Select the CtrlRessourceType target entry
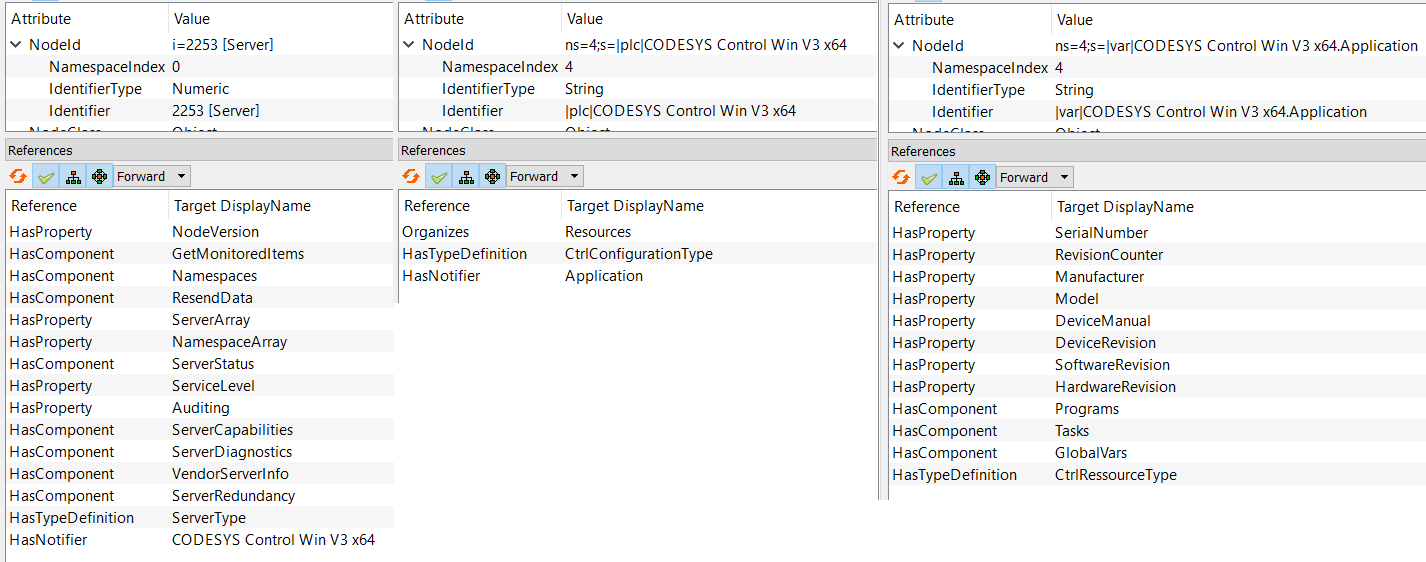 pos(1116,475)
